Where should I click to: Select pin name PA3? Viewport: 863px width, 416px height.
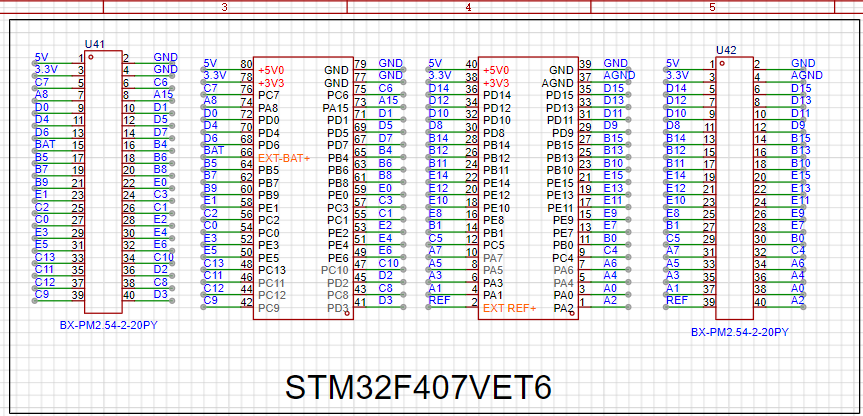point(494,283)
